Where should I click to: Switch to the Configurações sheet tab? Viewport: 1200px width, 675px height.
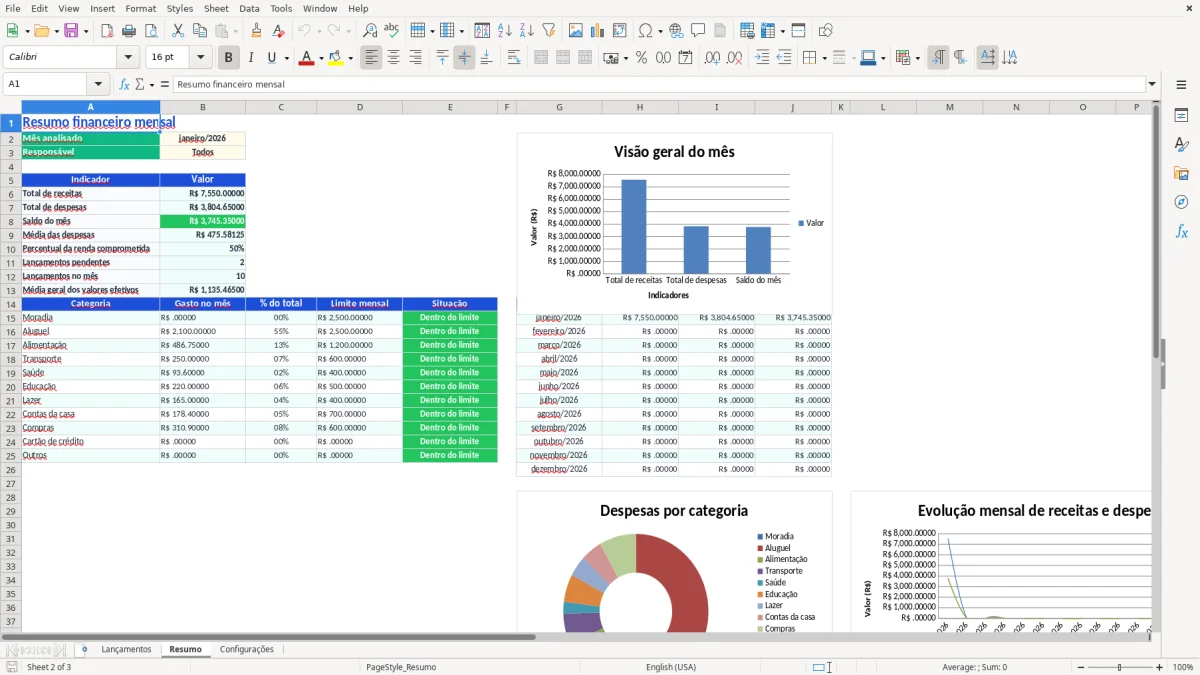coord(247,649)
